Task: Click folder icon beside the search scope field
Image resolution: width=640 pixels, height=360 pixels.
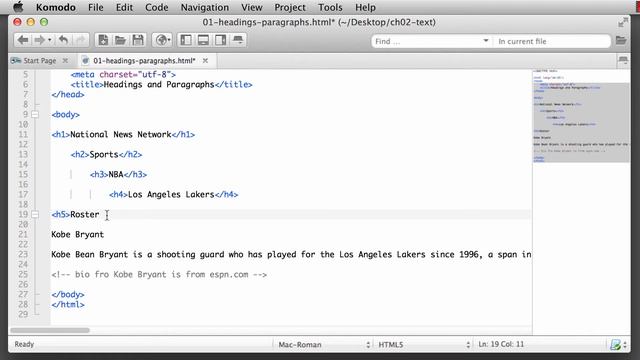Action: click(621, 40)
